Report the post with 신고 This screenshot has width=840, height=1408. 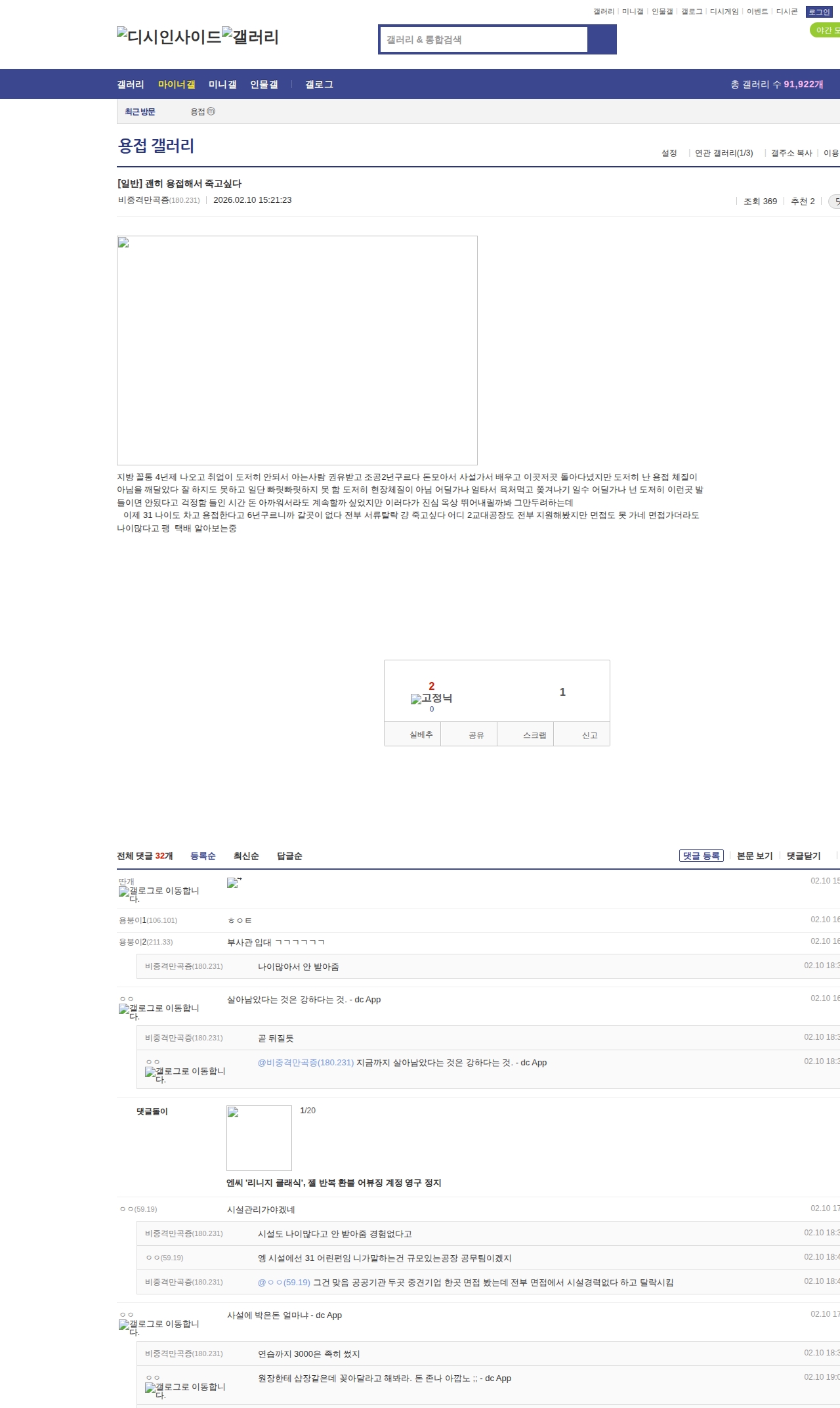582,735
